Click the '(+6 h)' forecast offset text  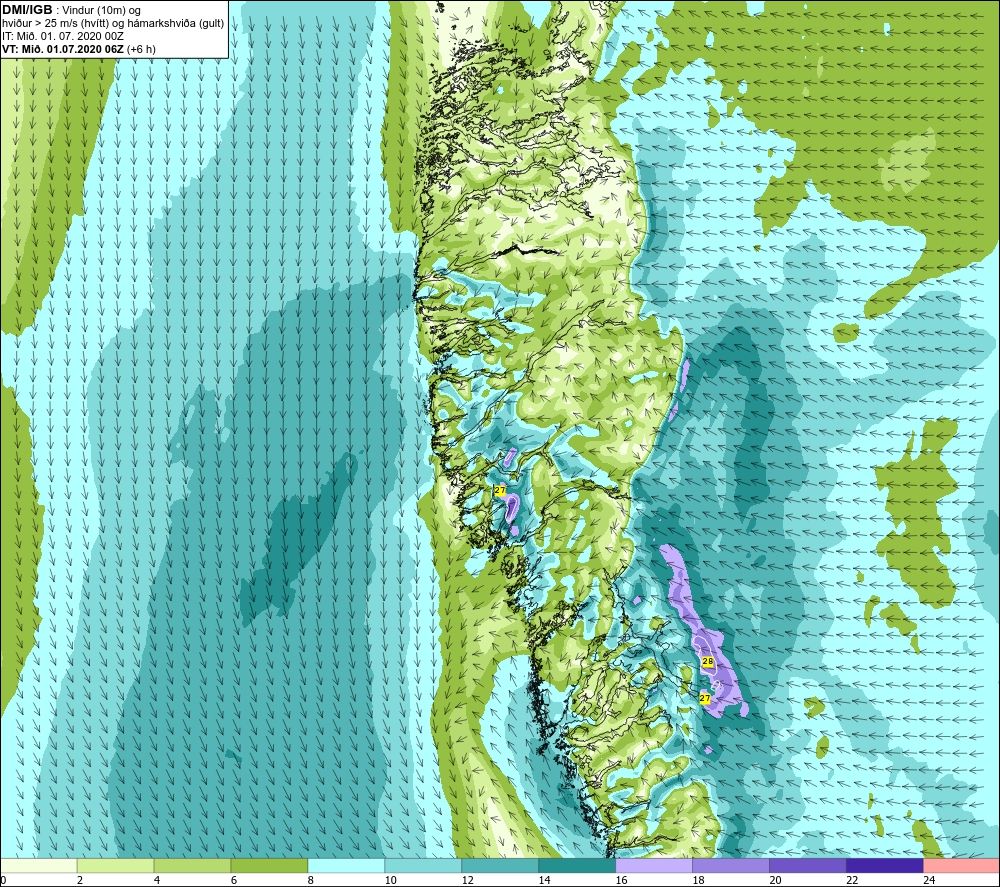[x=142, y=48]
